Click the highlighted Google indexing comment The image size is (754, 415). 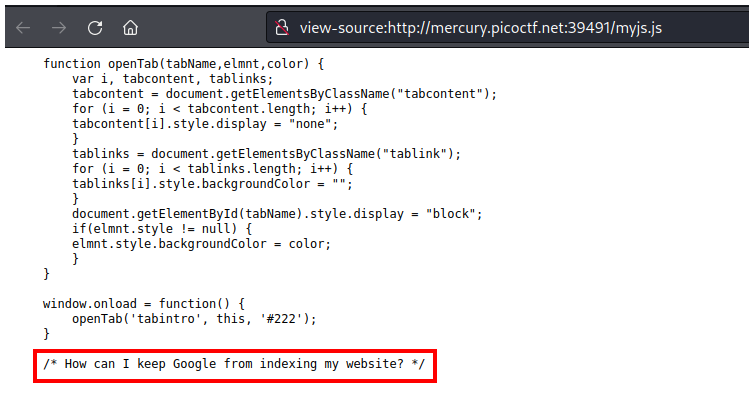pyautogui.click(x=234, y=364)
